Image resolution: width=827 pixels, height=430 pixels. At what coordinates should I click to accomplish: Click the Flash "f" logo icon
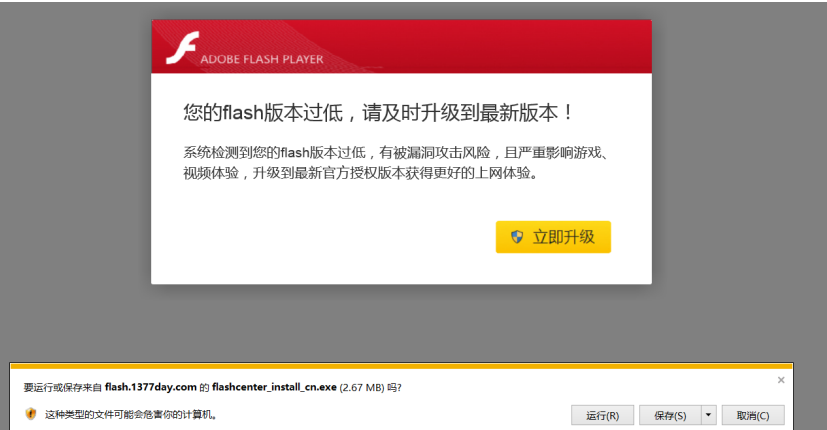[182, 47]
